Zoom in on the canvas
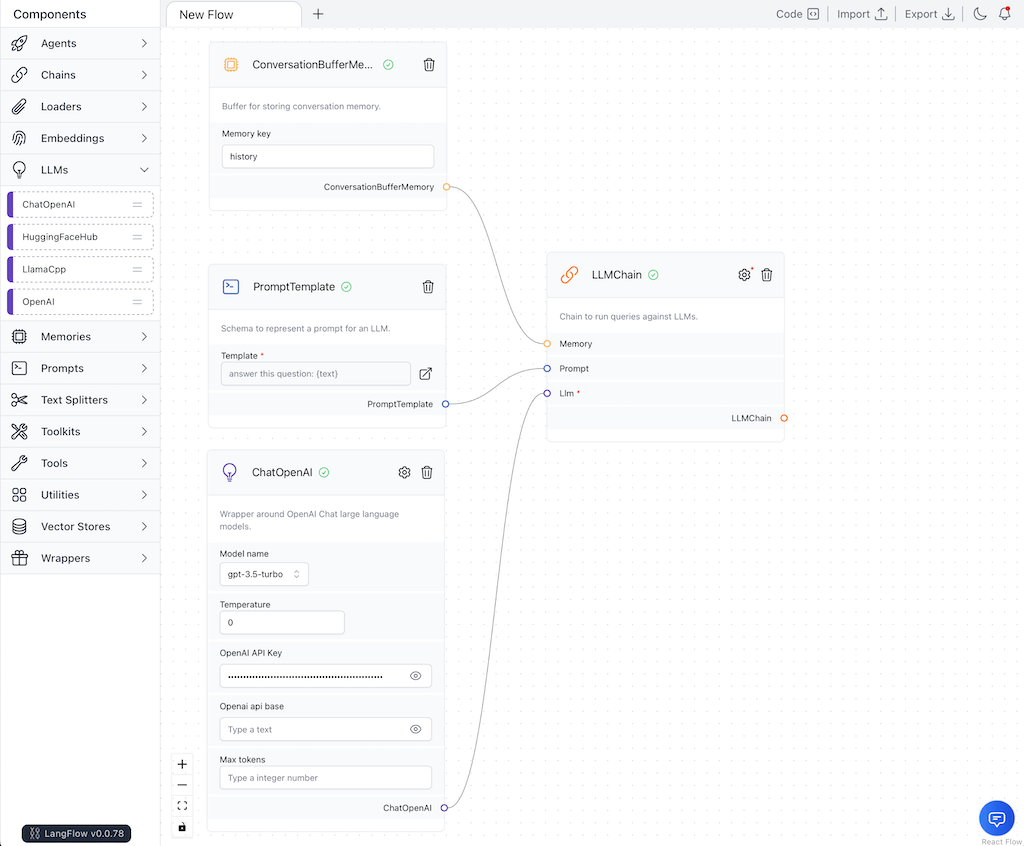The width and height of the screenshot is (1024, 846). click(182, 764)
